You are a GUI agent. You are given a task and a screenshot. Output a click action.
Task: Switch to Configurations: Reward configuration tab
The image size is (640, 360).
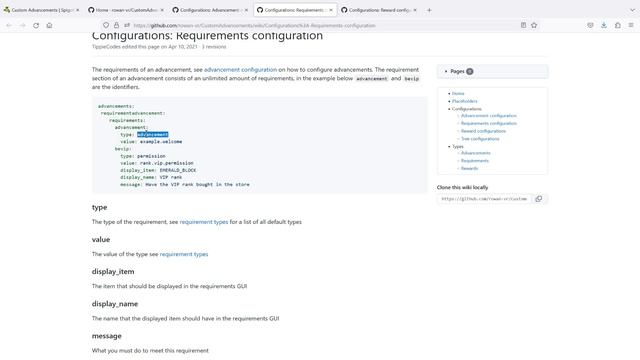coord(379,10)
